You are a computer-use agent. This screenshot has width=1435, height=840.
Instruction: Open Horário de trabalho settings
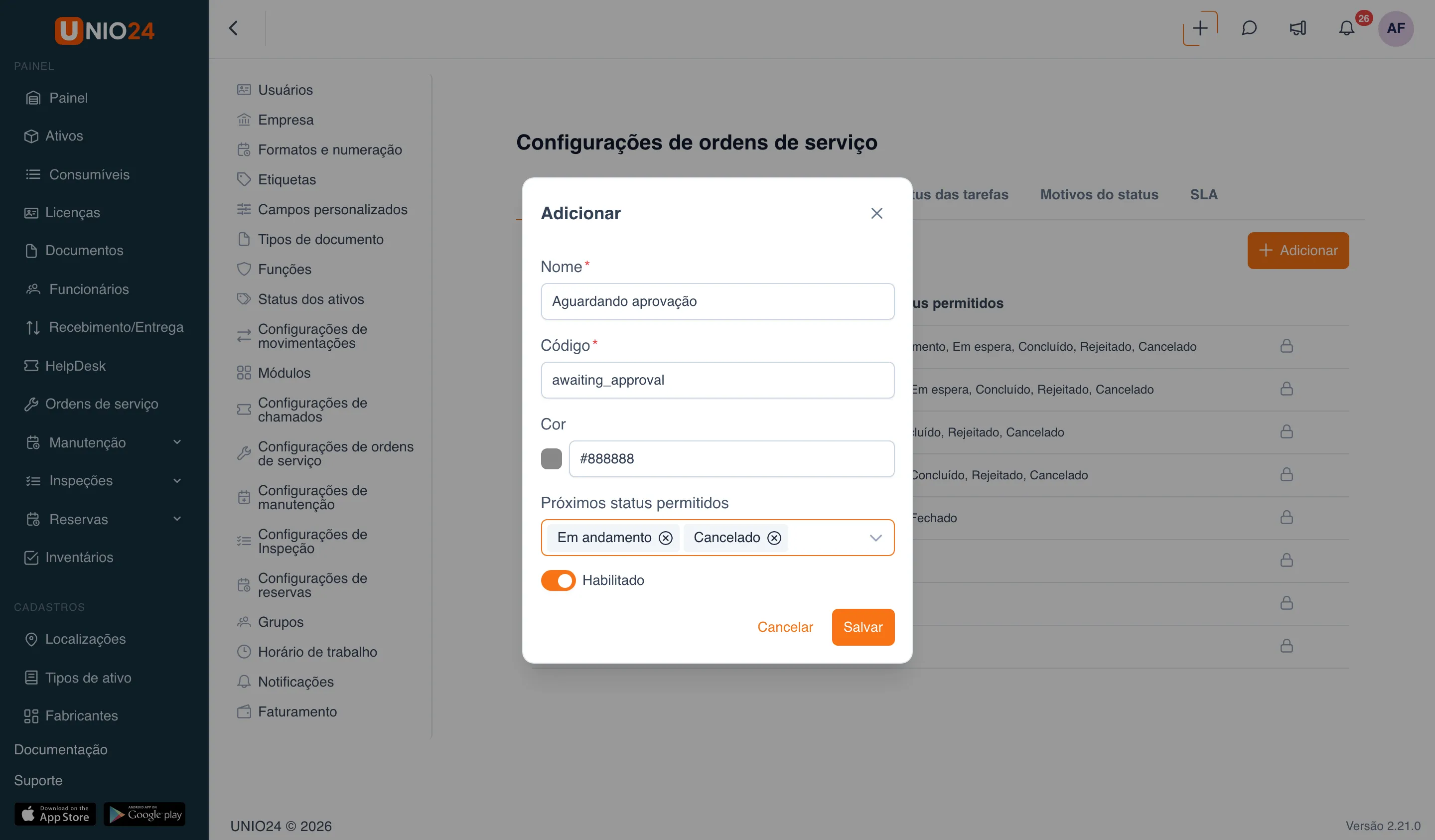point(307,652)
